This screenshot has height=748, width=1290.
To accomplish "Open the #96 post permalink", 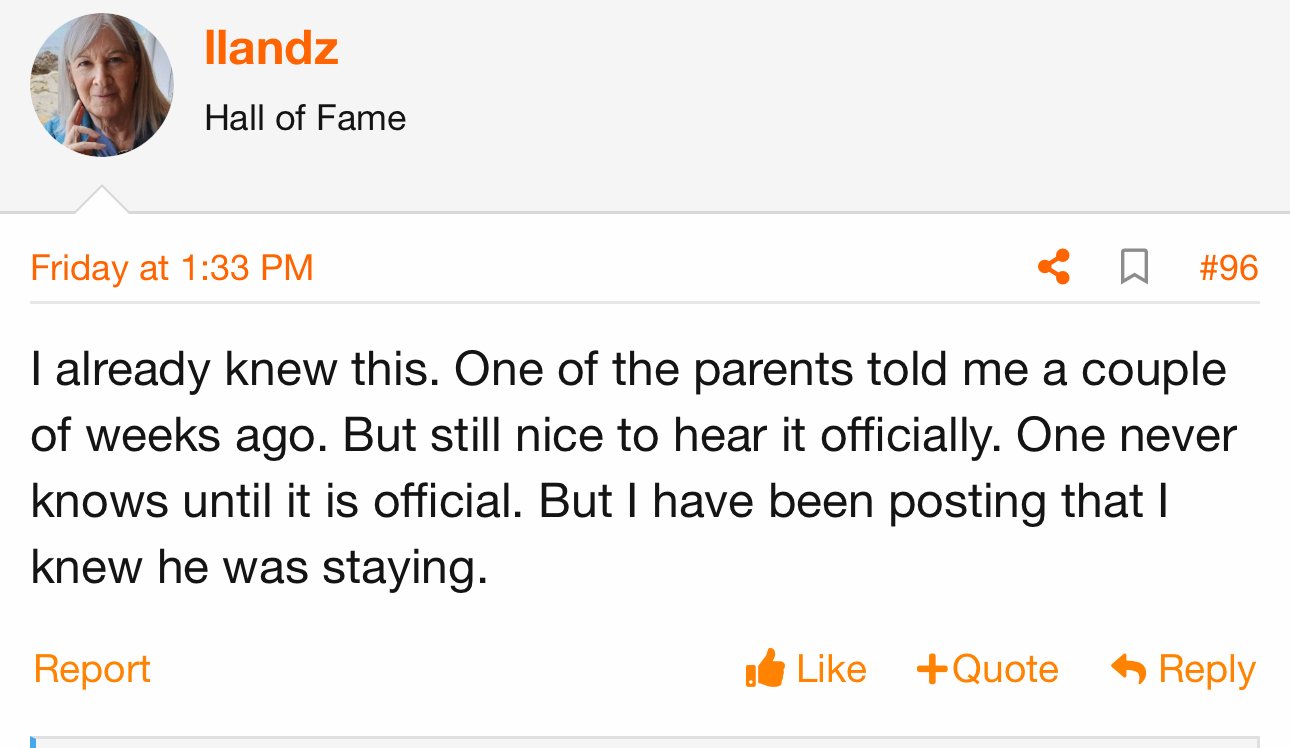I will pos(1228,268).
